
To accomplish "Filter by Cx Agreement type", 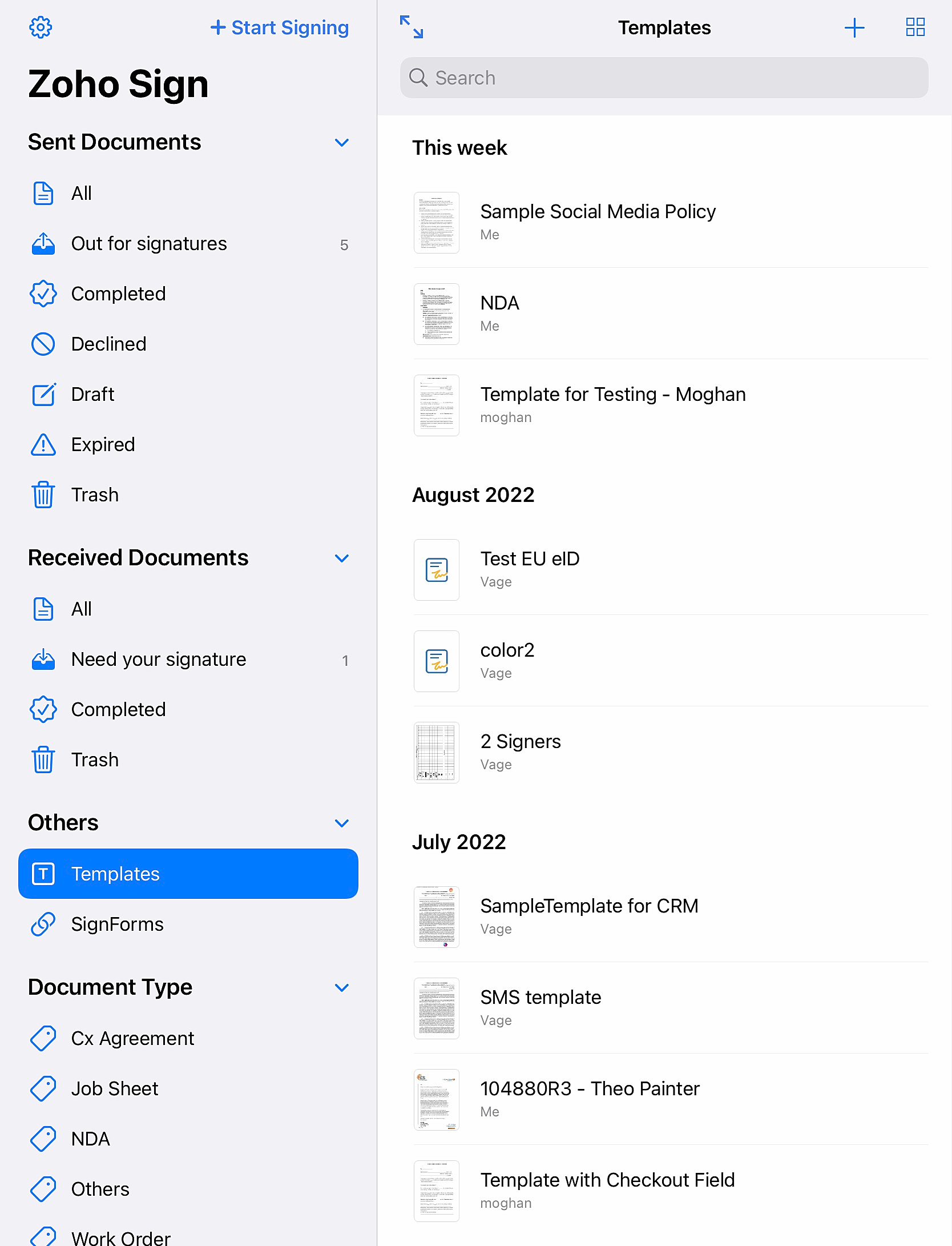I will pos(188,1039).
